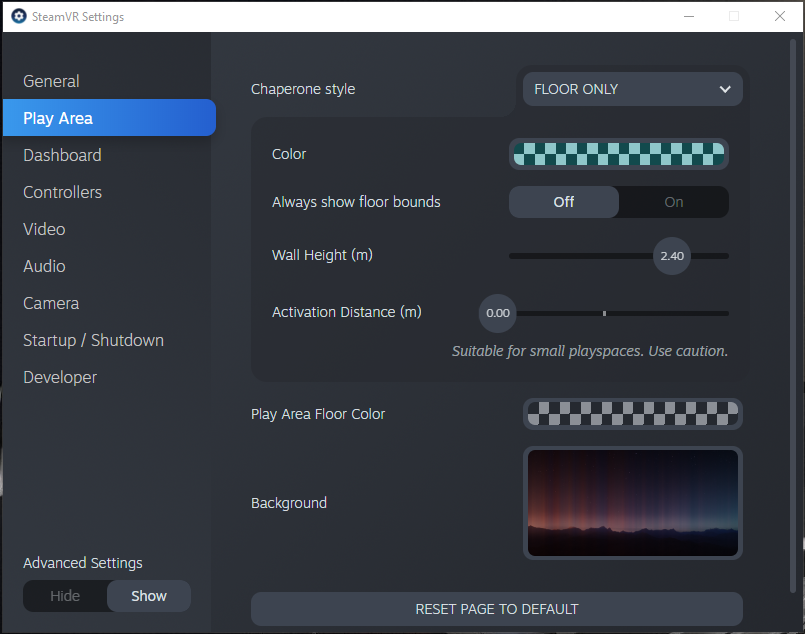Close the SteamVR Settings window
The width and height of the screenshot is (805, 634).
pos(780,16)
